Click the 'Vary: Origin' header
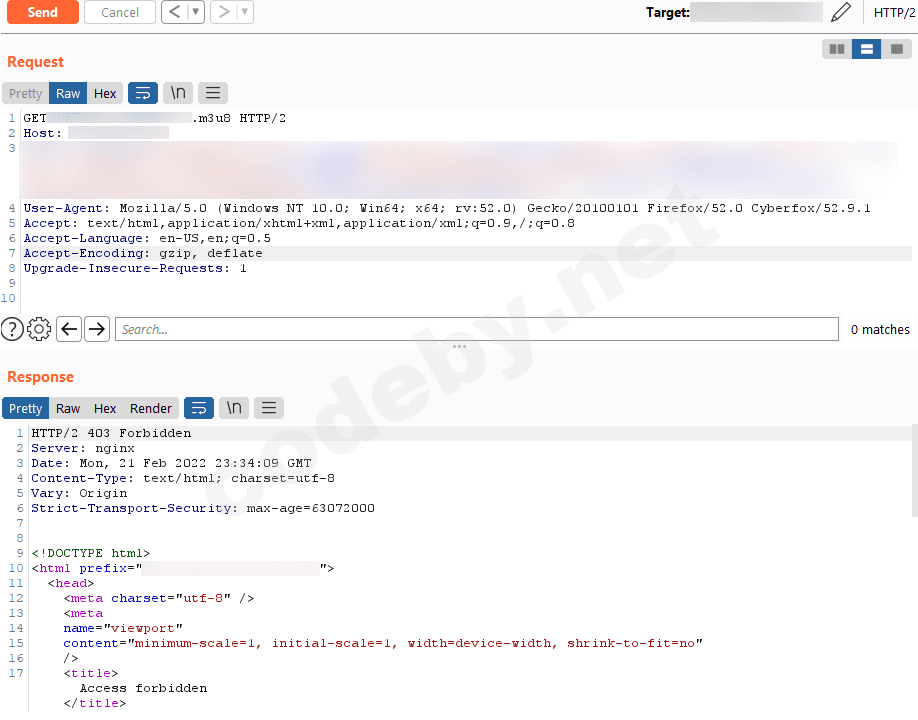The image size is (918, 720). click(79, 493)
